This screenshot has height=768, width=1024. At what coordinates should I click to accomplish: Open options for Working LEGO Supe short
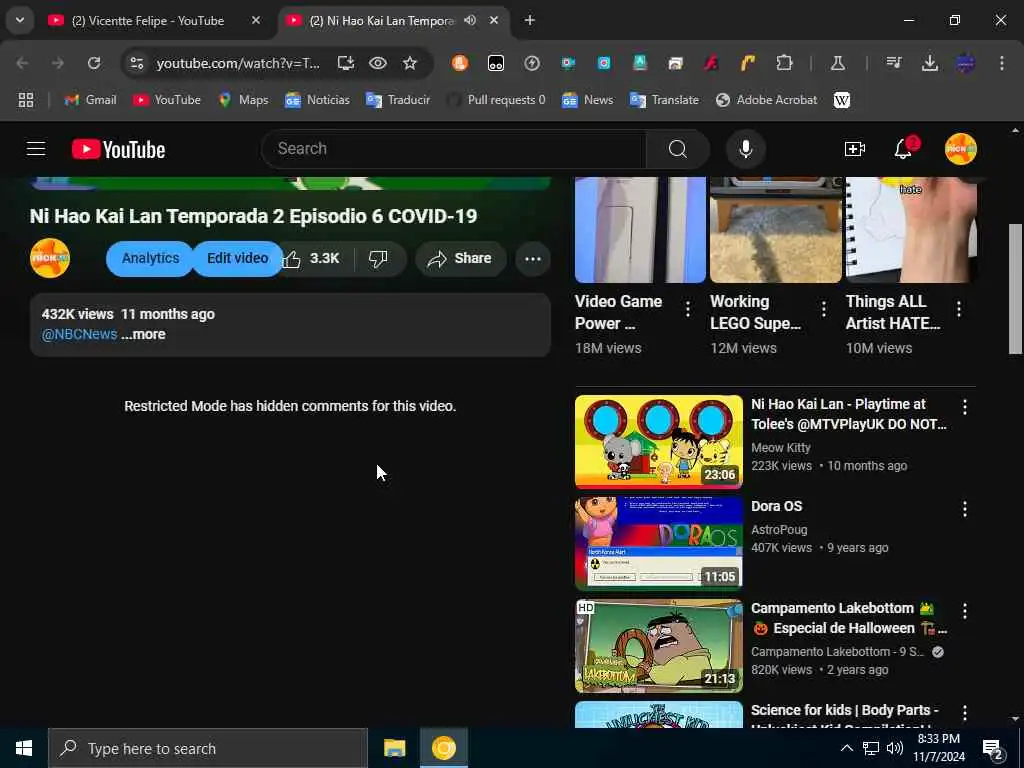click(x=824, y=309)
